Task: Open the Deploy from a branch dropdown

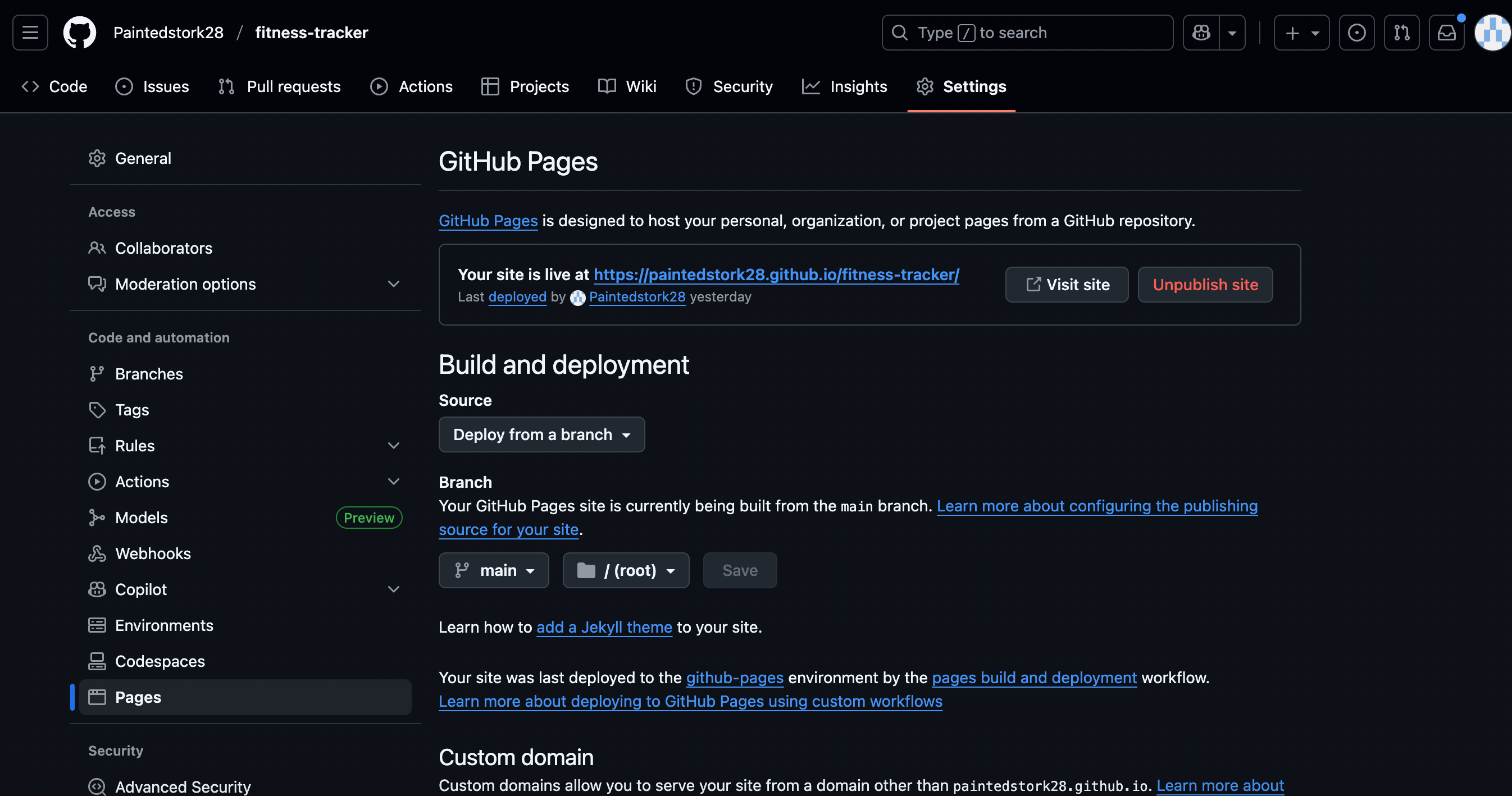Action: 541,434
